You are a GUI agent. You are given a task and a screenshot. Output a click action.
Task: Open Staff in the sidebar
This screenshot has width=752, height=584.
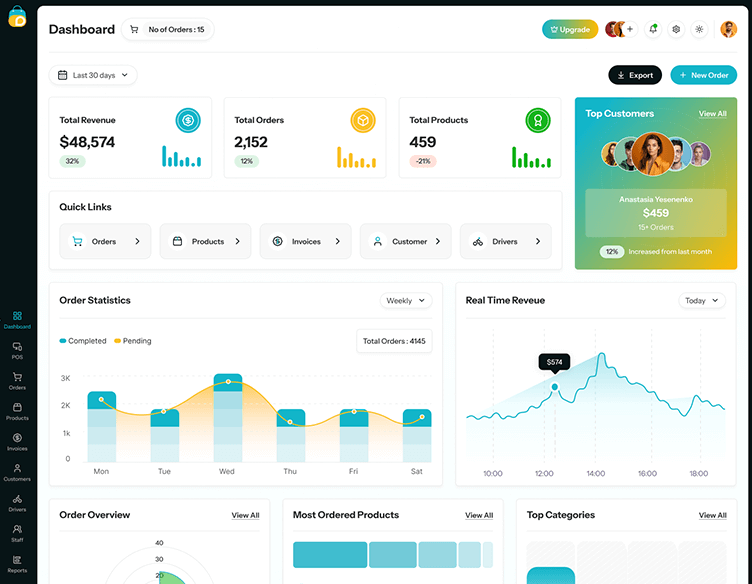point(17,533)
